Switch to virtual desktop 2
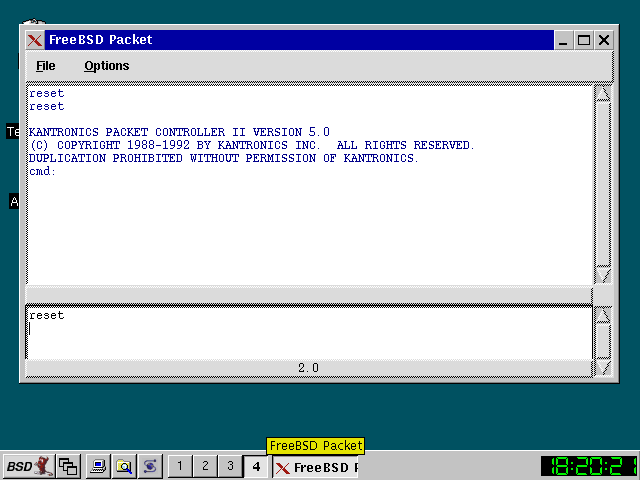The height and width of the screenshot is (480, 640). tap(205, 466)
